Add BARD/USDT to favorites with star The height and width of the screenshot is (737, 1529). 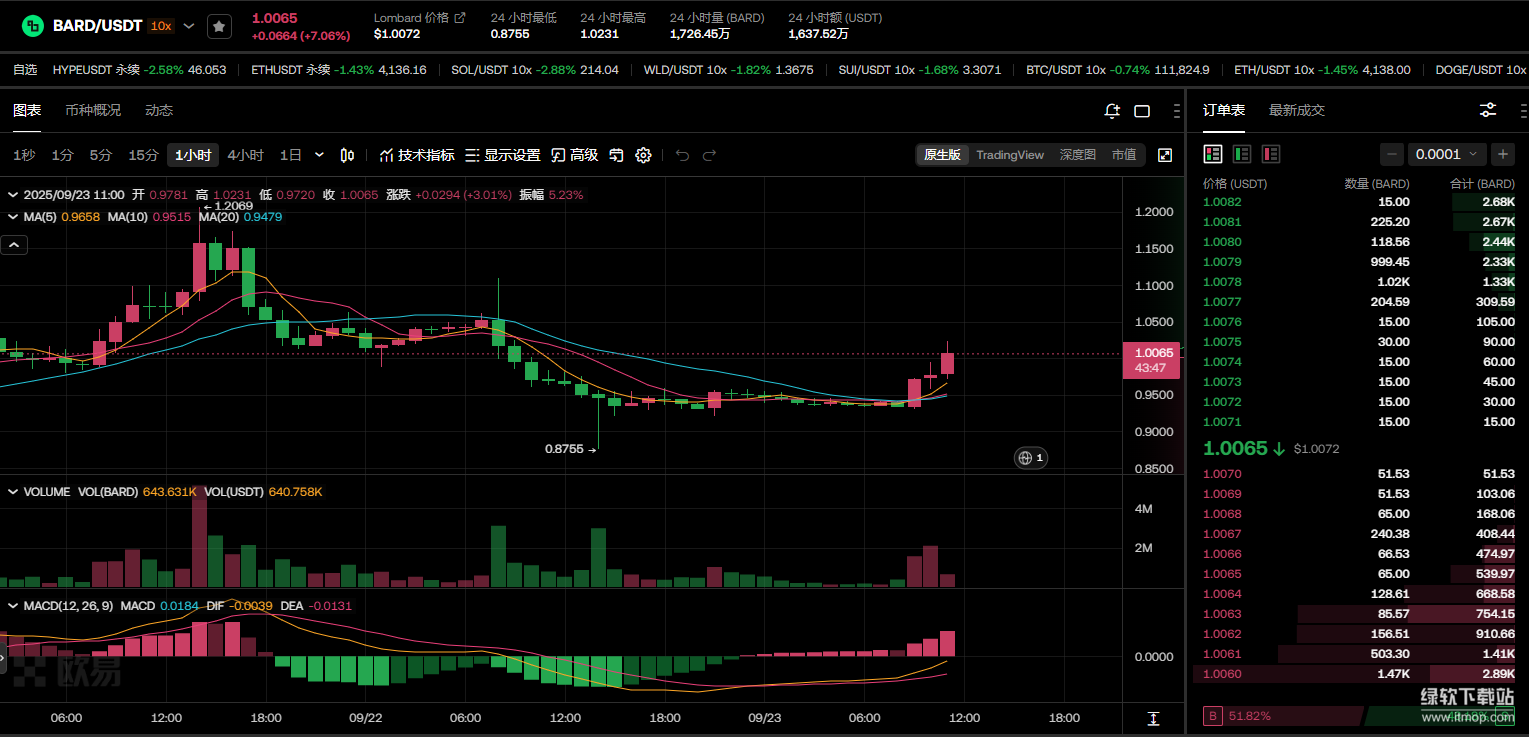point(219,27)
